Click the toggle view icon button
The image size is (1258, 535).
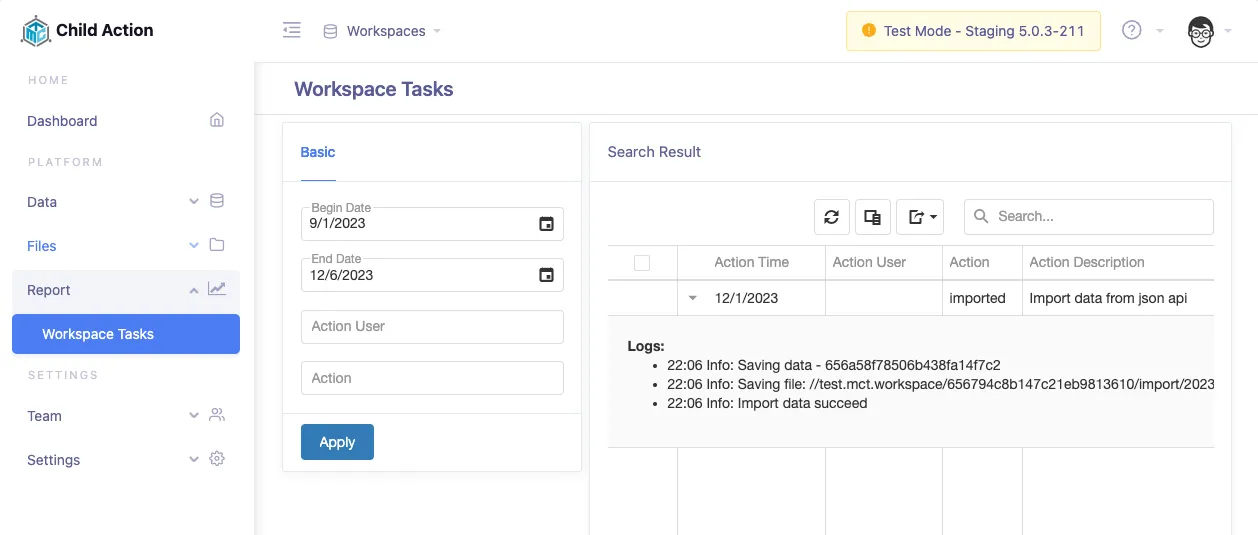point(873,216)
